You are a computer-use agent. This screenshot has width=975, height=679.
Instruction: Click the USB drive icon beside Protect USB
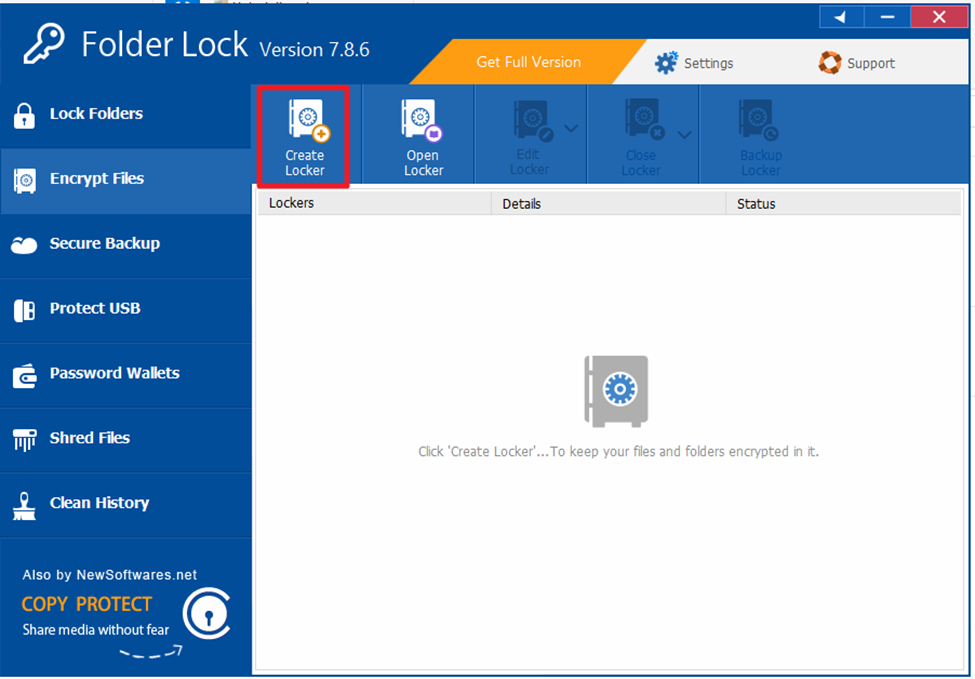[x=24, y=310]
